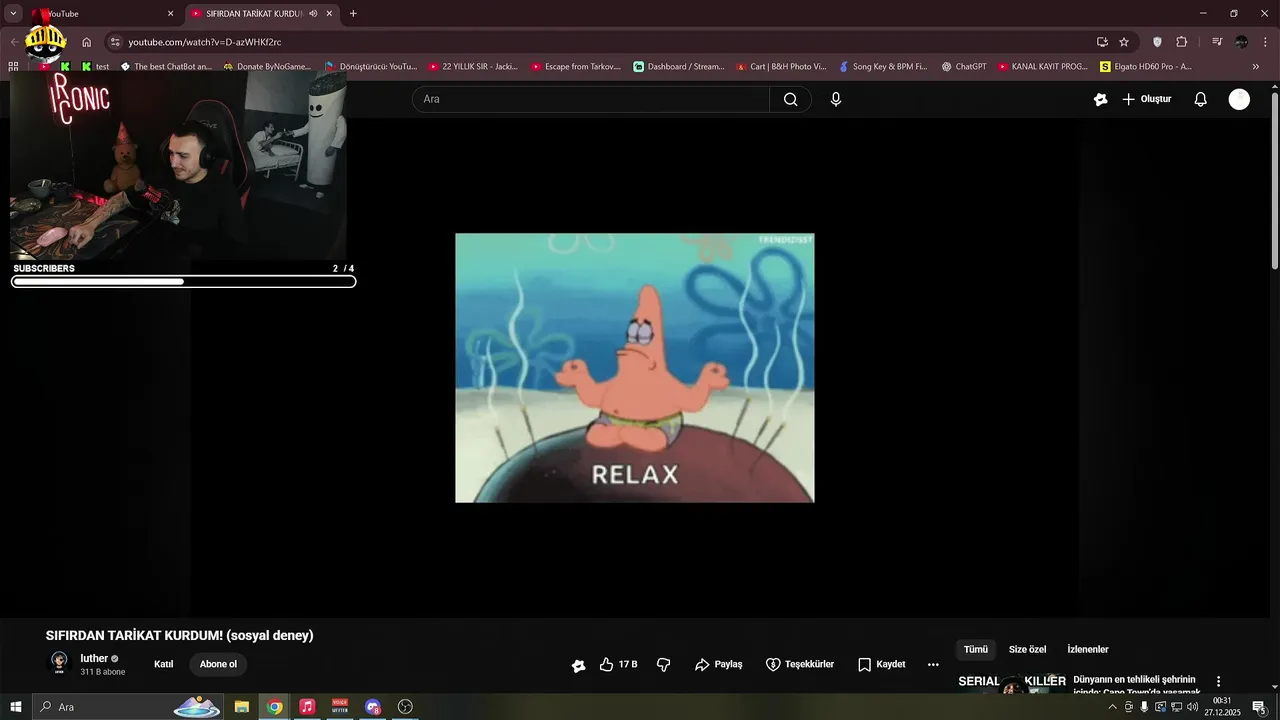The image size is (1280, 720).
Task: Open Chrome profile avatar in toolbar
Action: pyautogui.click(x=1242, y=42)
